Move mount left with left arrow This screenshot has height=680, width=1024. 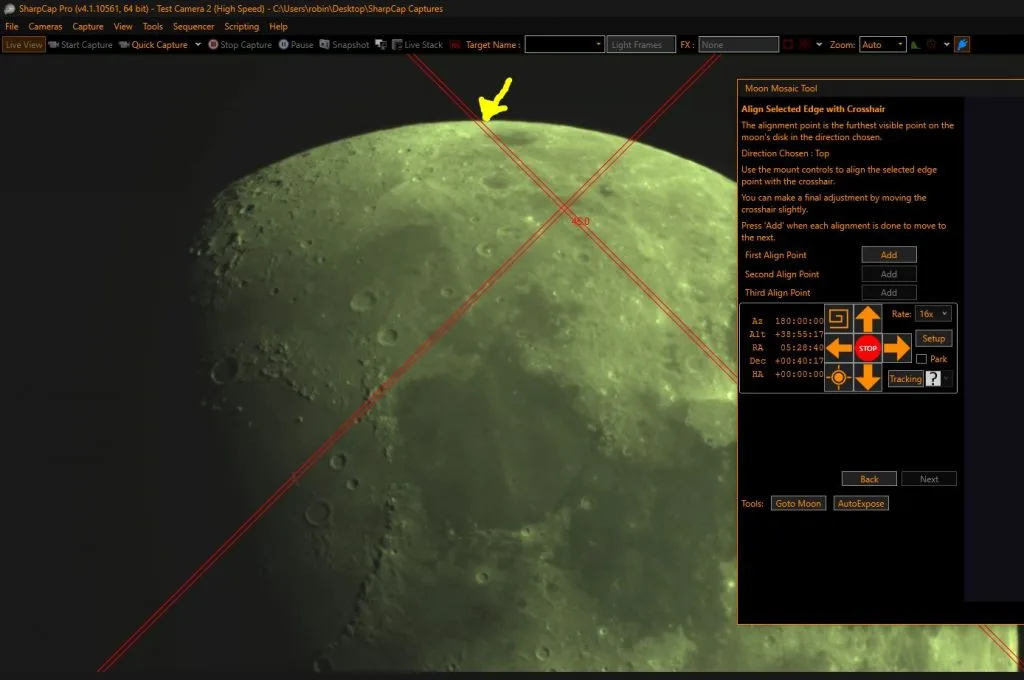coord(839,348)
